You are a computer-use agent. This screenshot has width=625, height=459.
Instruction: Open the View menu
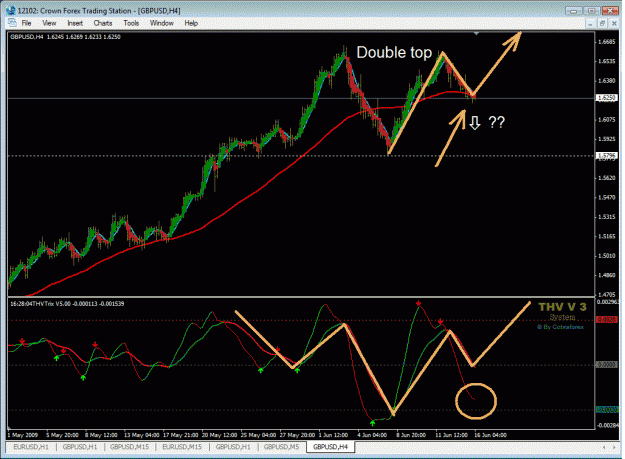click(49, 23)
